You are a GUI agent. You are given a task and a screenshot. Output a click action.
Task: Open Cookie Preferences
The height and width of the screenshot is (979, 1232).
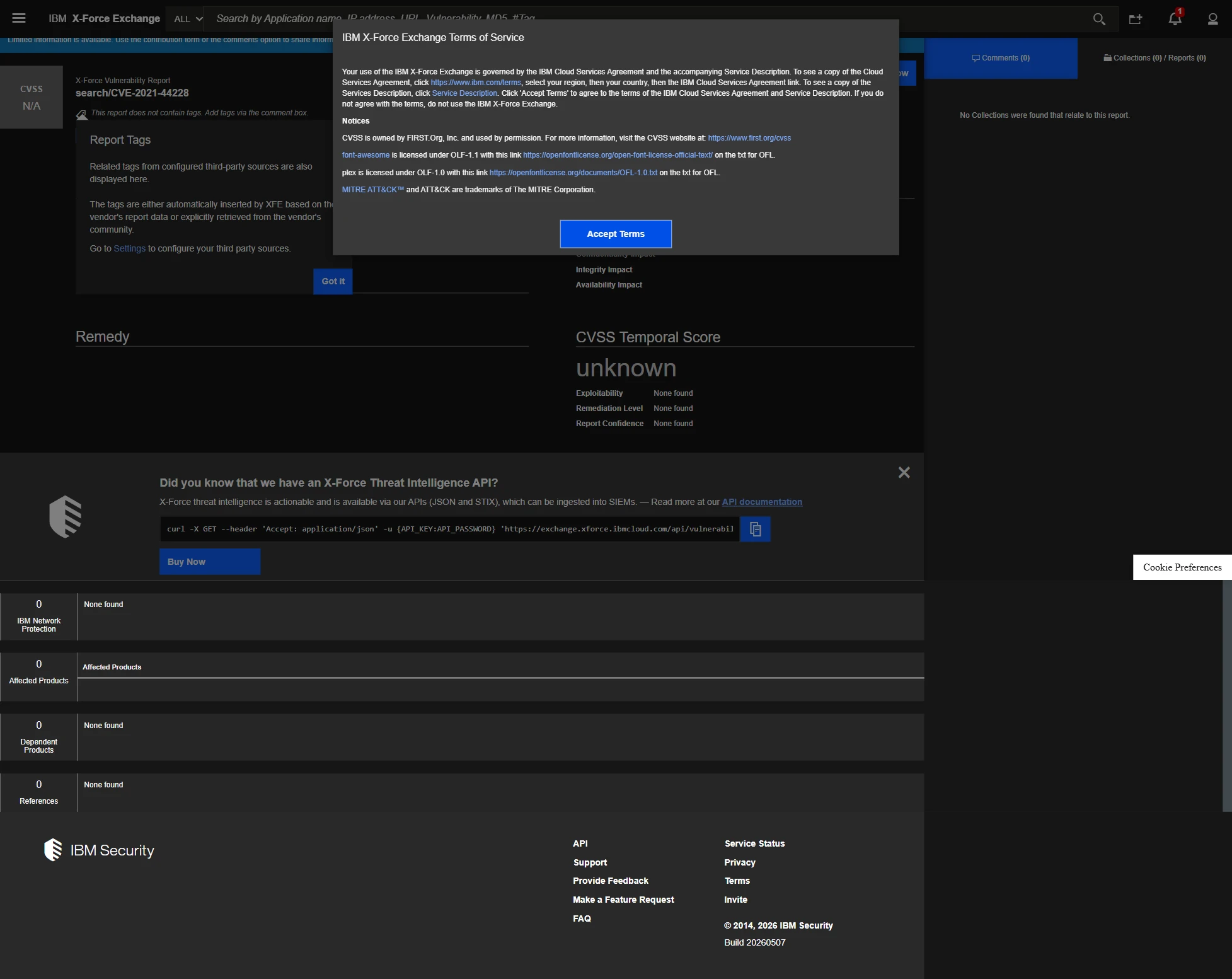1182,567
